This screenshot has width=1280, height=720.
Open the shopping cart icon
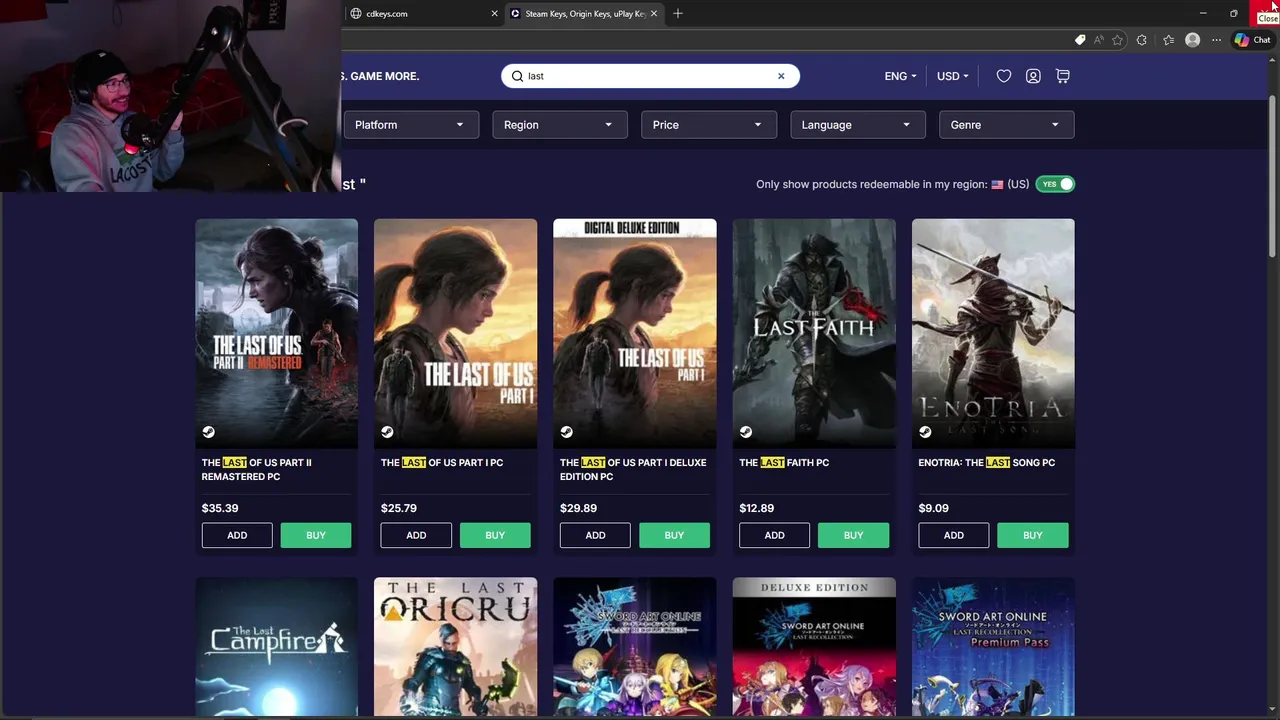[x=1063, y=76]
